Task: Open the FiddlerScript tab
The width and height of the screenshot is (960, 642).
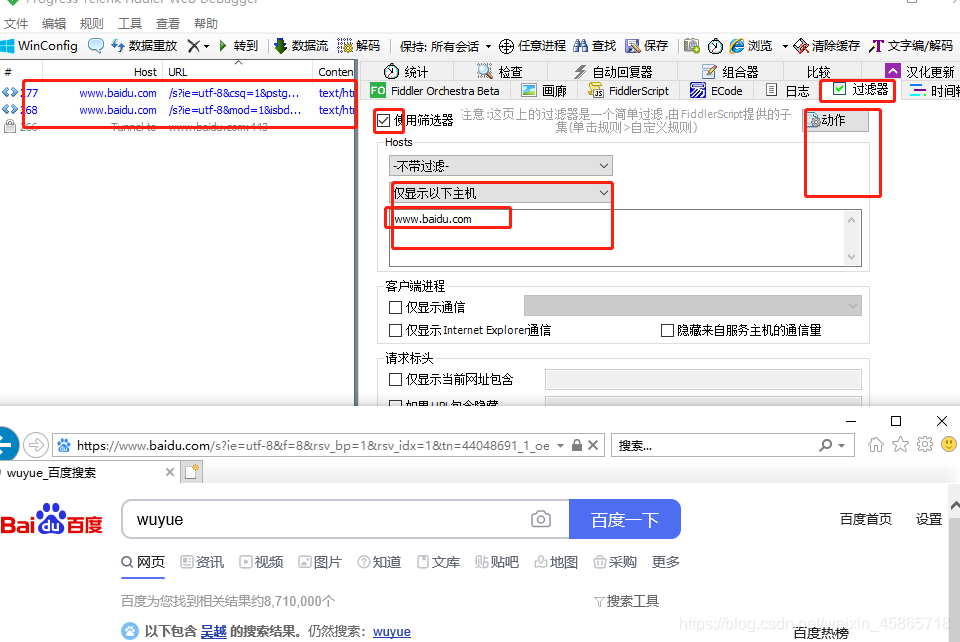Action: tap(629, 91)
